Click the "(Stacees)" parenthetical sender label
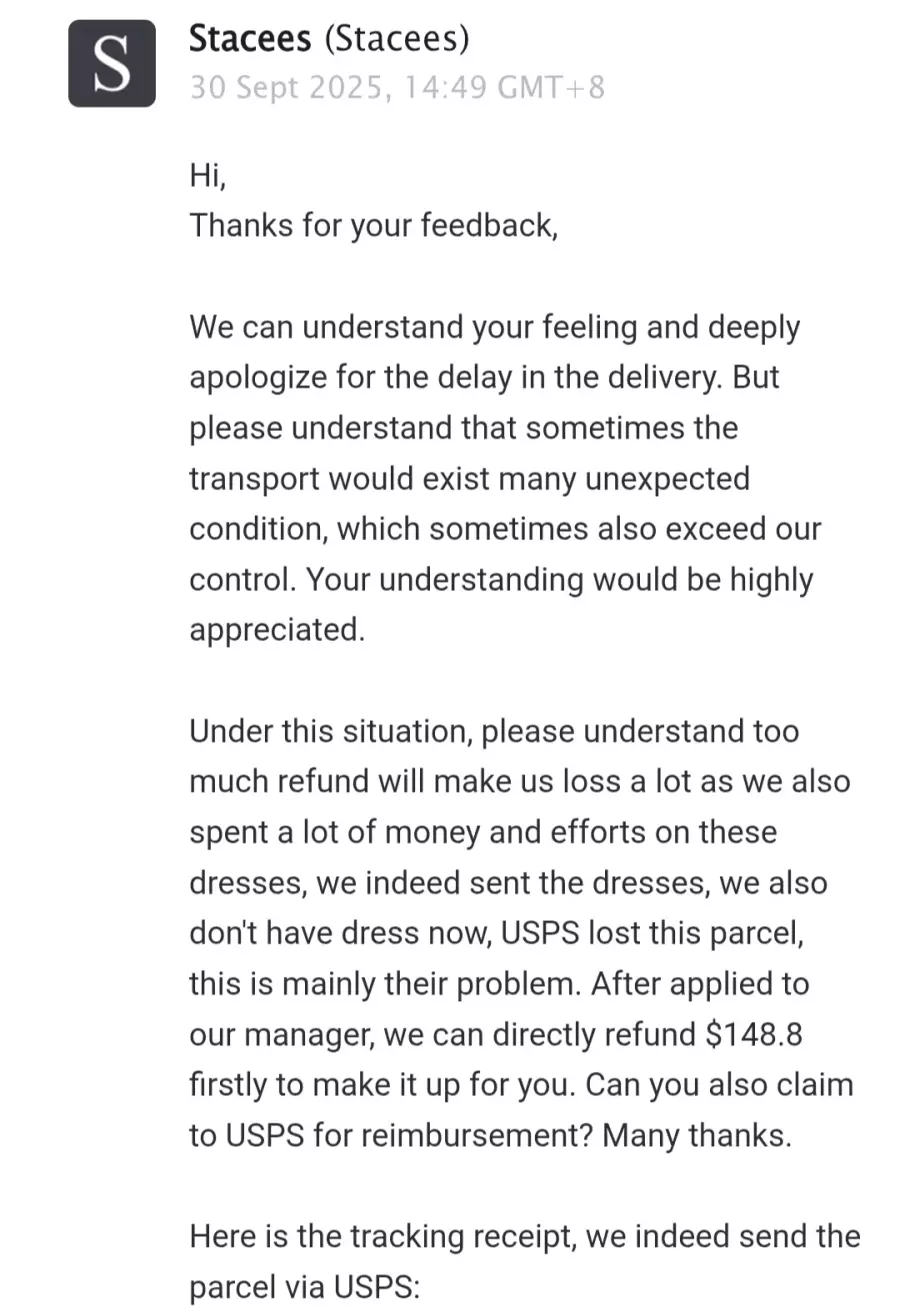This screenshot has width=900, height=1307. [x=397, y=39]
